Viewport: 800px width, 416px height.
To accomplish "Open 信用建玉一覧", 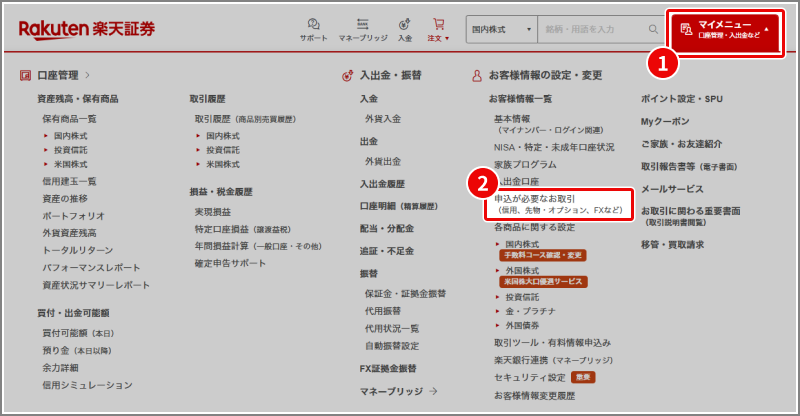I will pyautogui.click(x=69, y=181).
